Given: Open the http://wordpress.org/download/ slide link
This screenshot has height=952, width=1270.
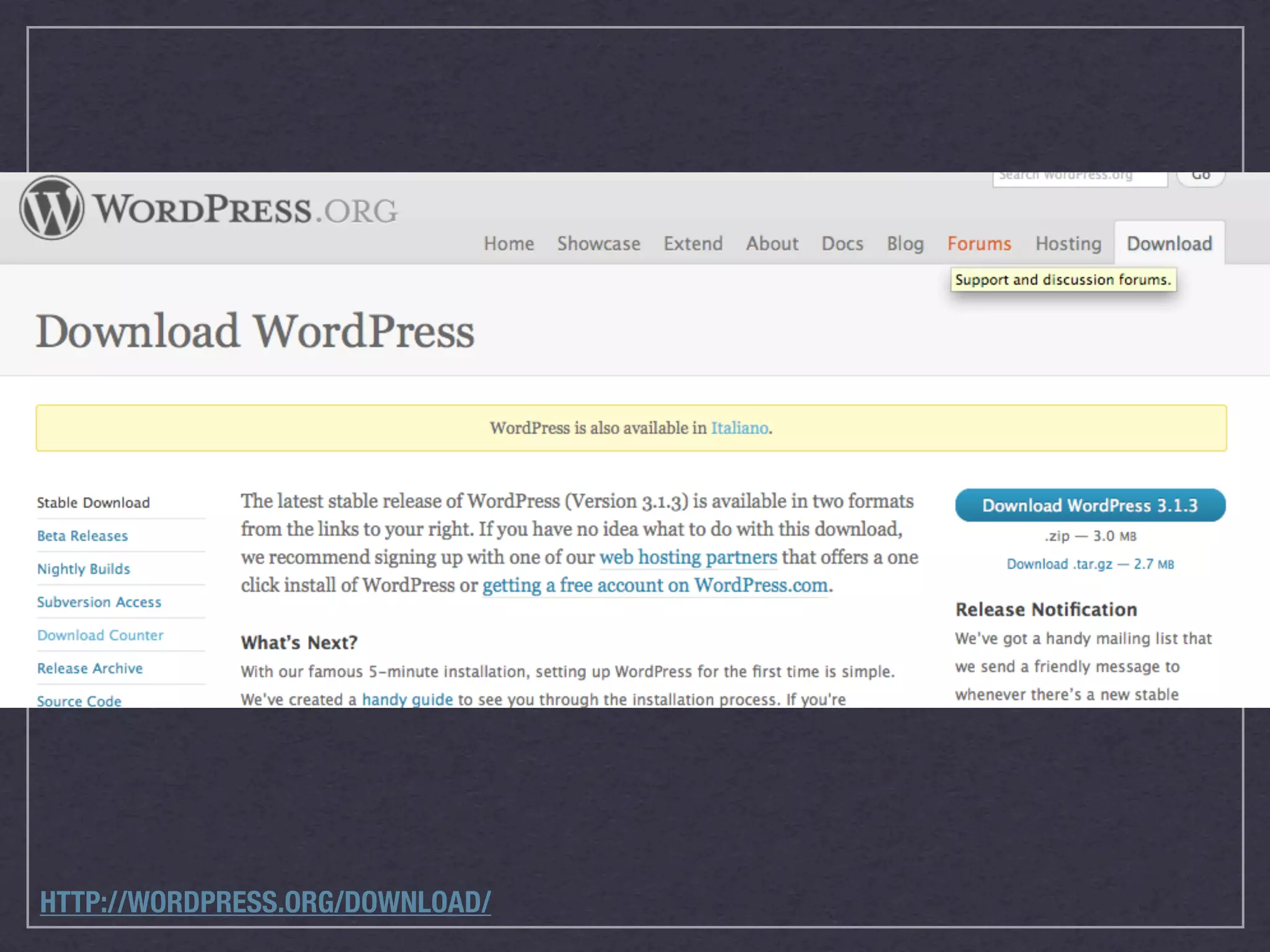Looking at the screenshot, I should (x=265, y=902).
